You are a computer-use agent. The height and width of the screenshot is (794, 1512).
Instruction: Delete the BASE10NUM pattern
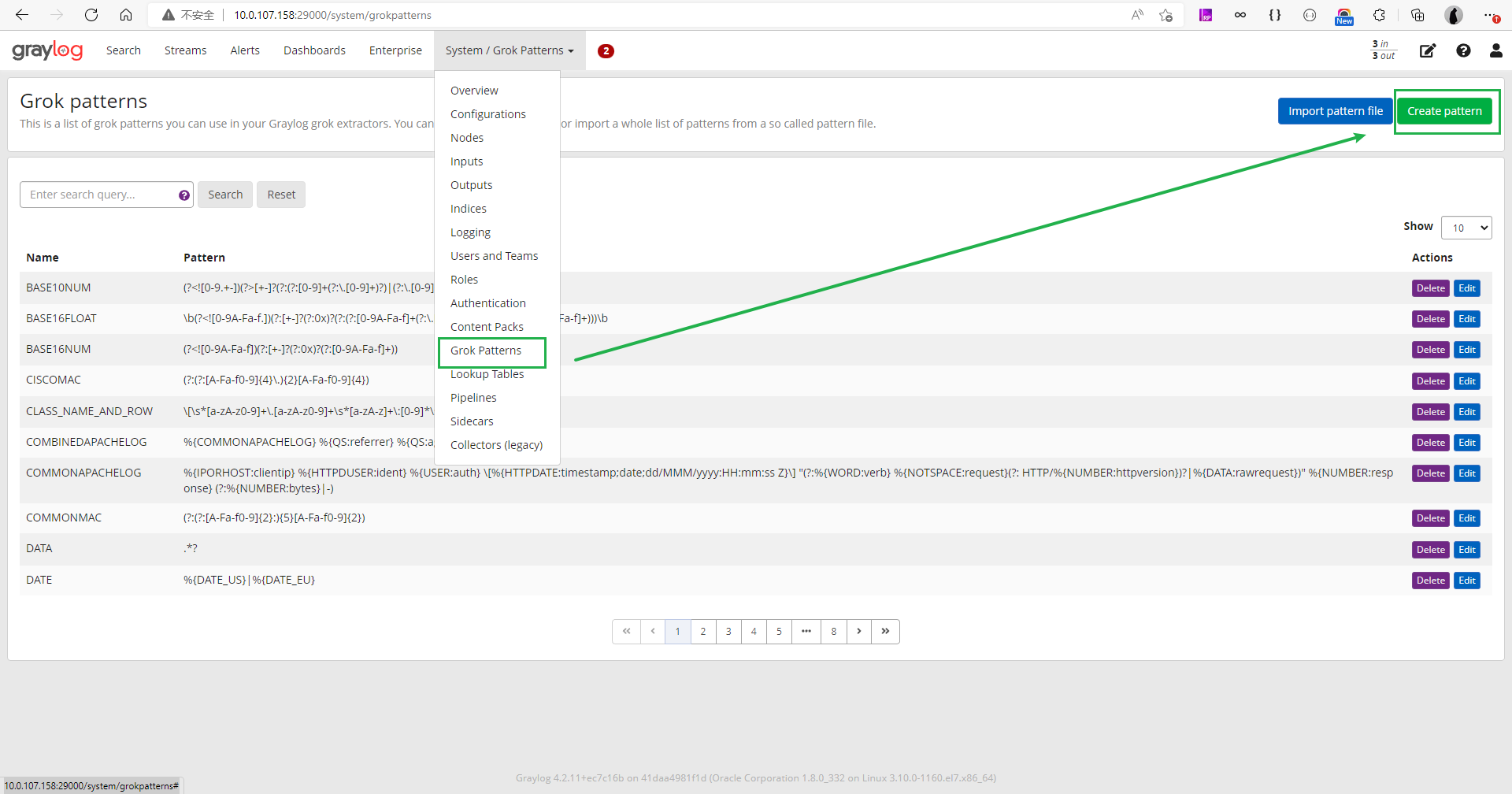[1430, 288]
